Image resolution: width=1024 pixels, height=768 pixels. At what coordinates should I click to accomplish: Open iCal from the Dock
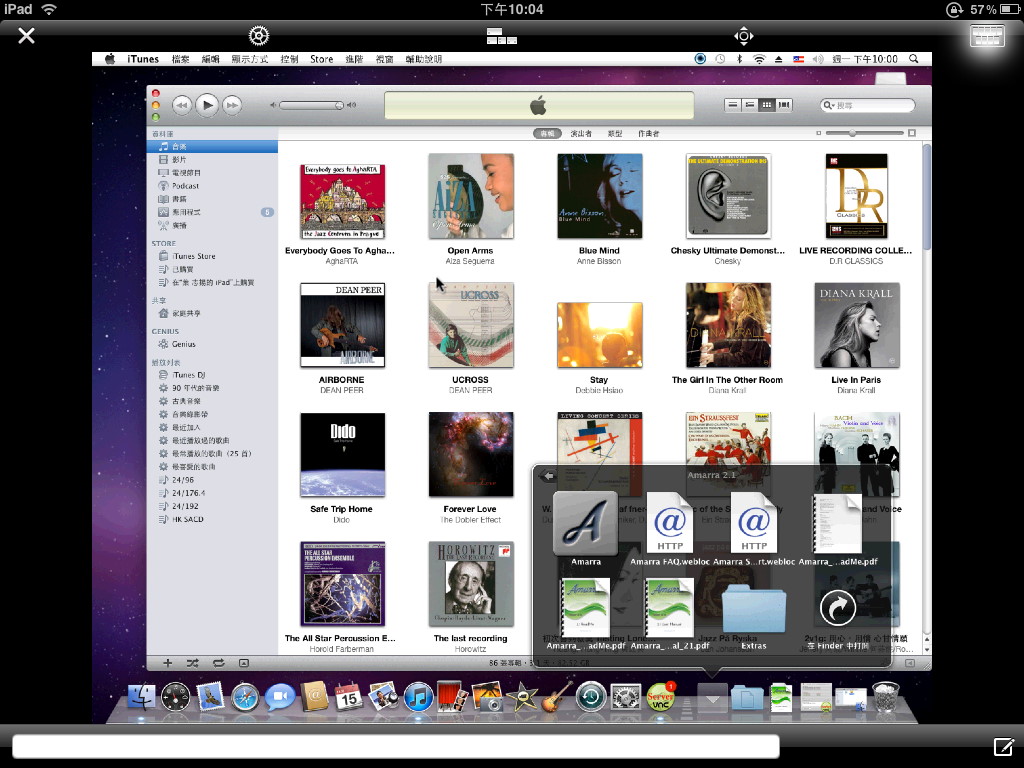click(348, 697)
